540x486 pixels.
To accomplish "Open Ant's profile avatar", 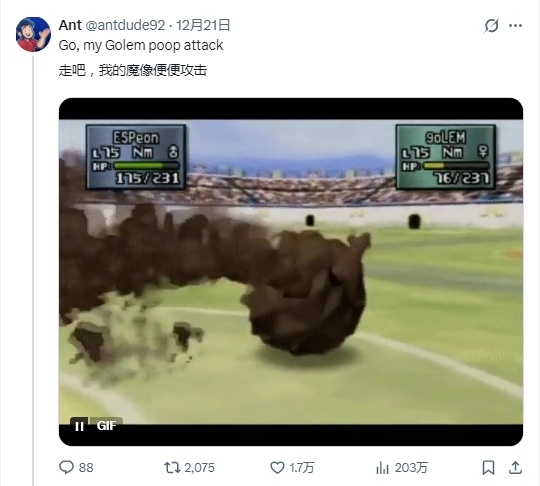I will 33,34.
